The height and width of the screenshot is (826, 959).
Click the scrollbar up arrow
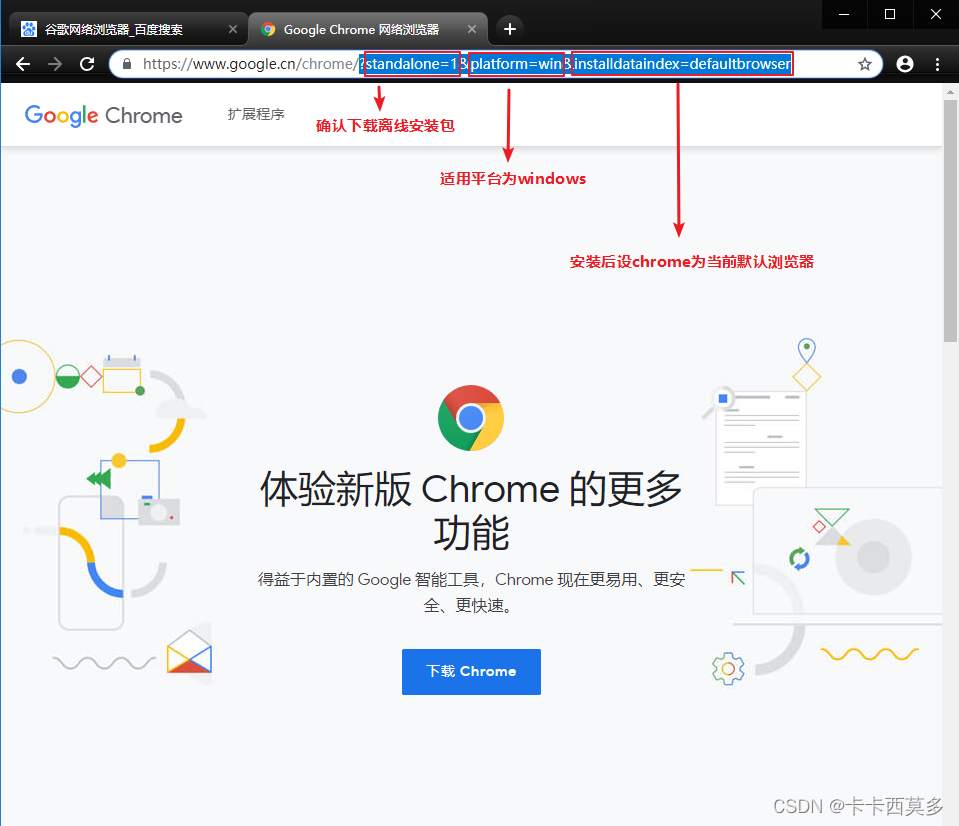(x=950, y=92)
